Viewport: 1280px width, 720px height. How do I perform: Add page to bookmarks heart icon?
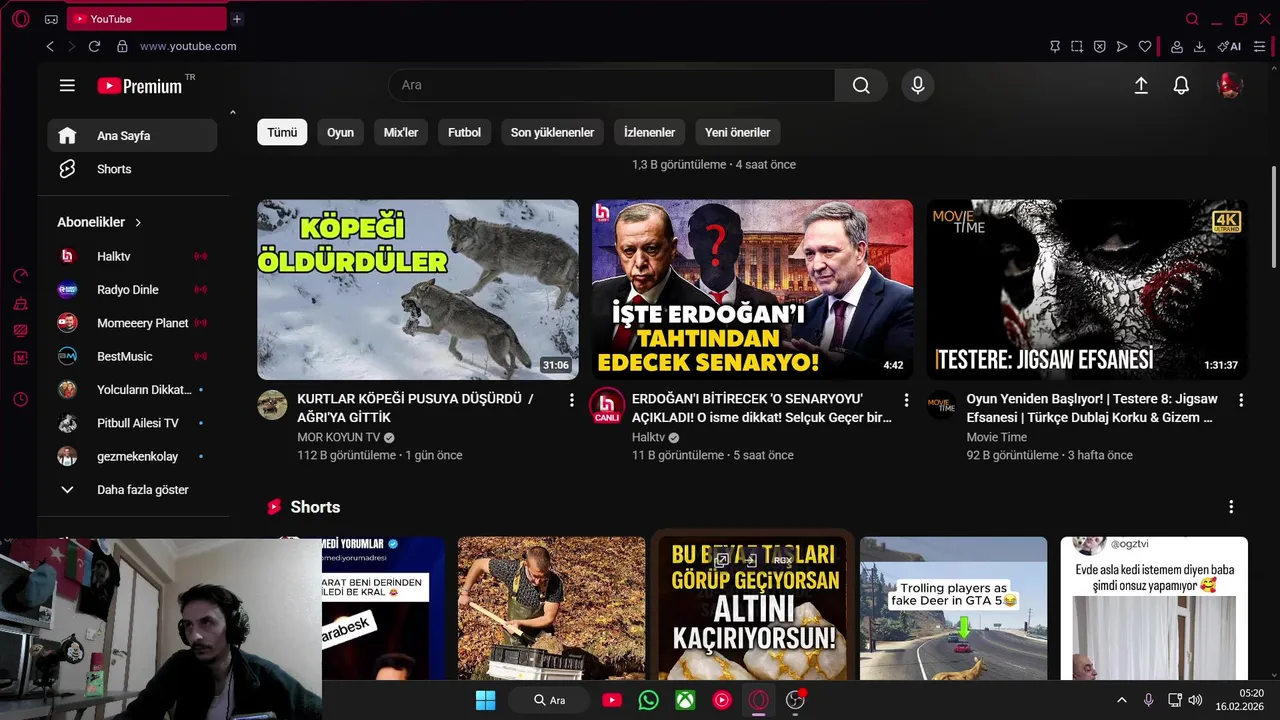1145,46
